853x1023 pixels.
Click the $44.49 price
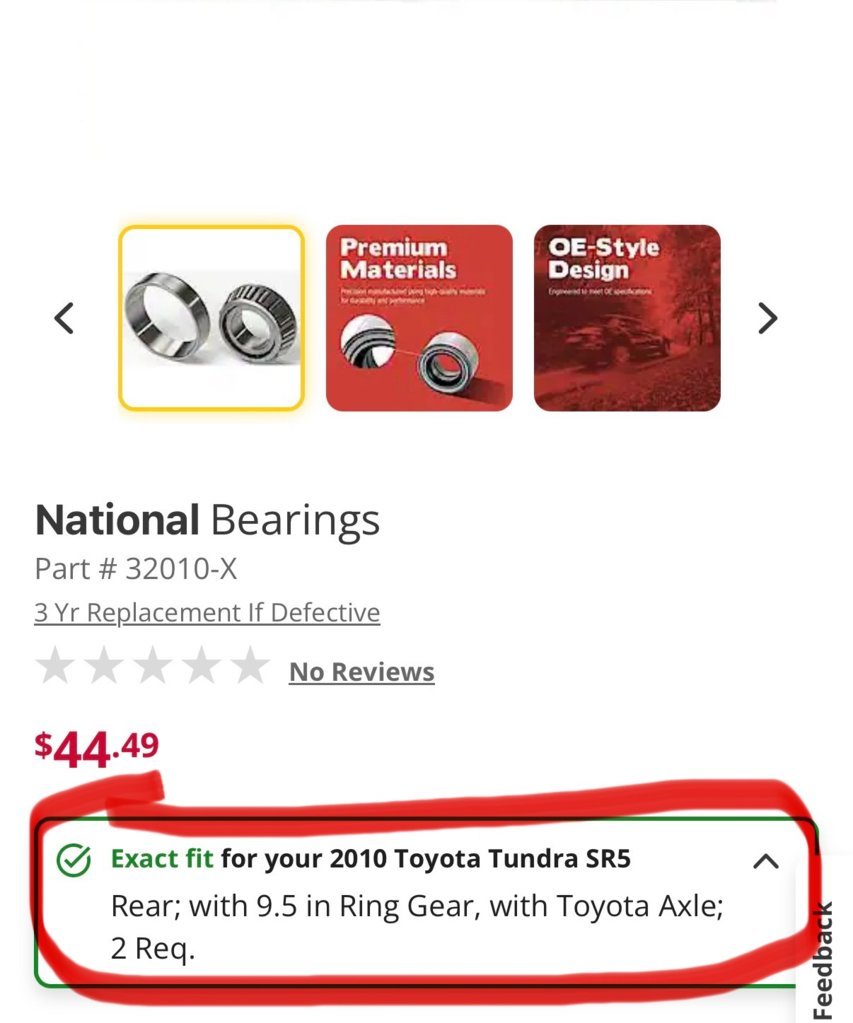click(97, 748)
